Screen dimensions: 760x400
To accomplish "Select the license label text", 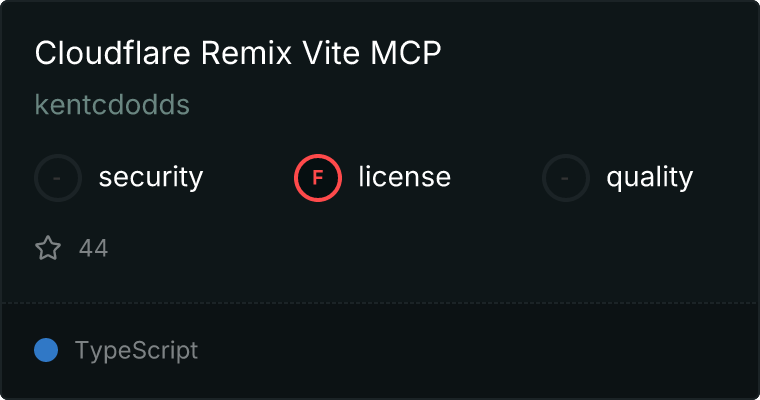I will [x=405, y=176].
